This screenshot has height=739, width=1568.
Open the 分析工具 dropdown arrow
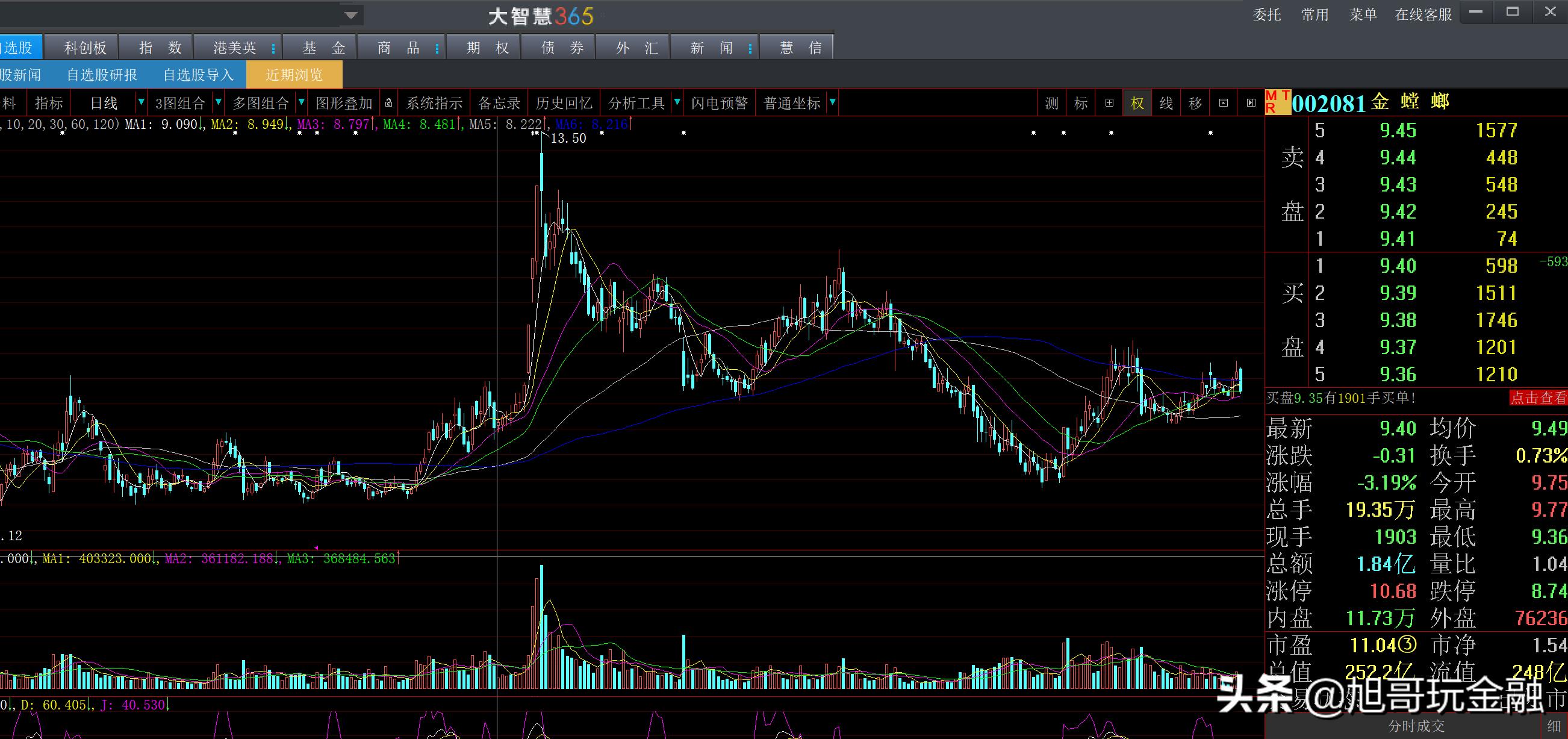tap(676, 103)
